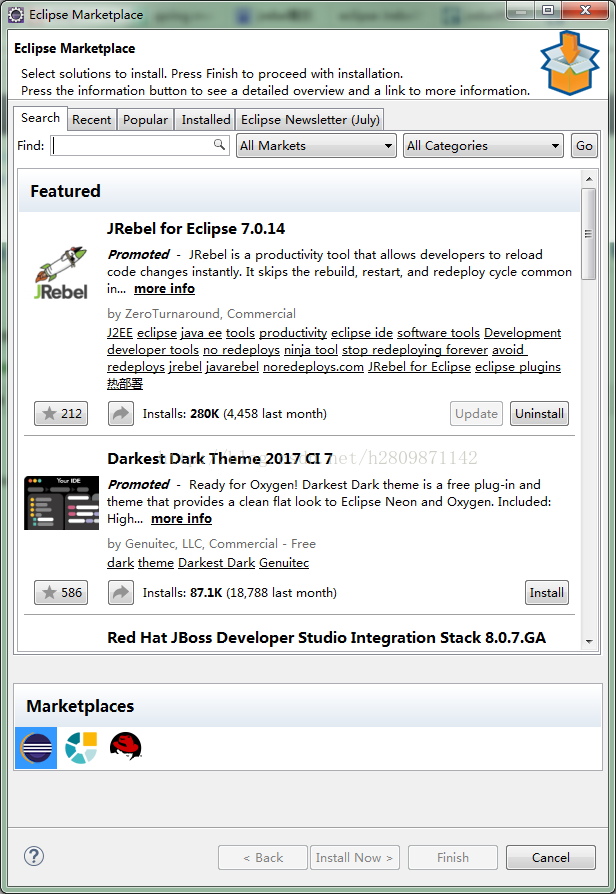Click the eclipse plugins tag link

pos(518,367)
